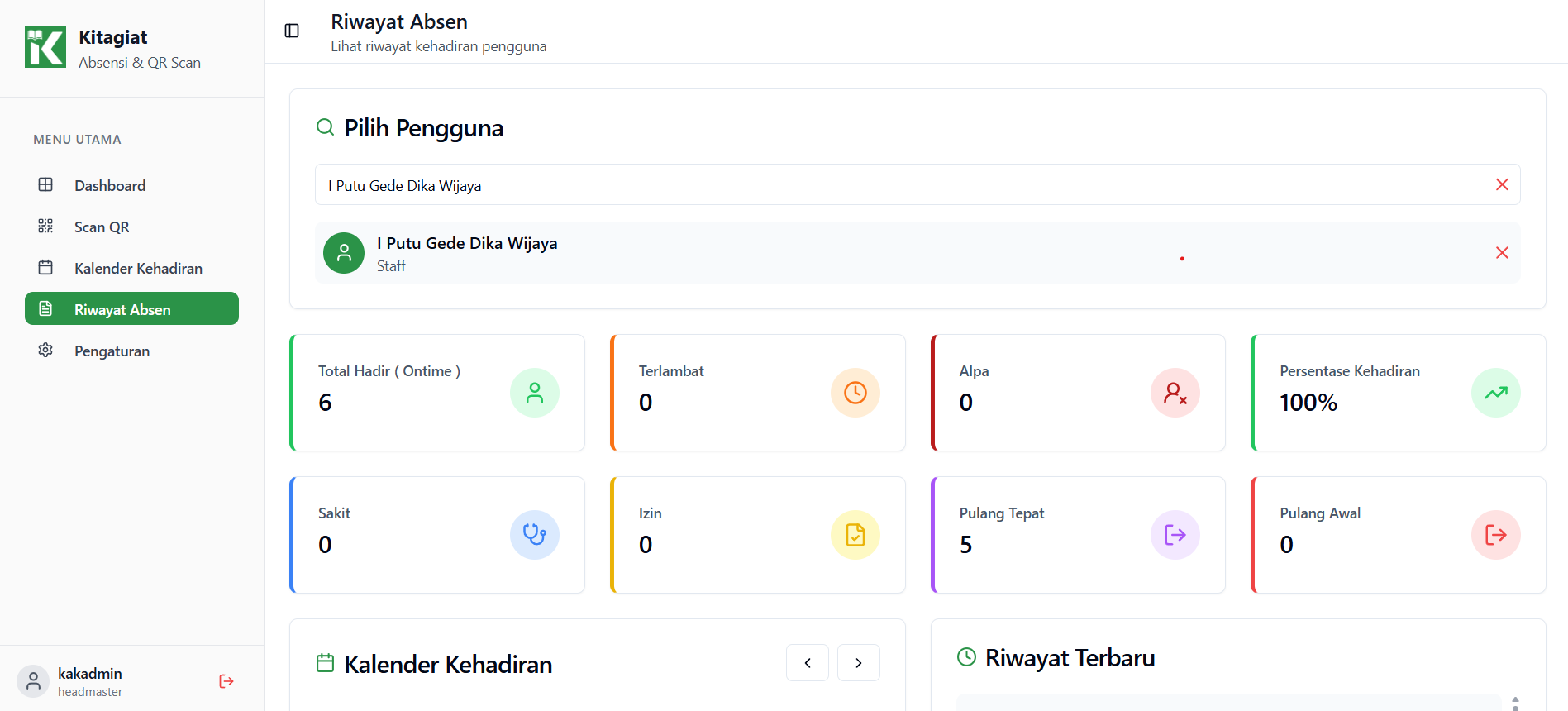Click the Riwayat Absen document icon
Screen dimensions: 1568x711
click(x=45, y=308)
